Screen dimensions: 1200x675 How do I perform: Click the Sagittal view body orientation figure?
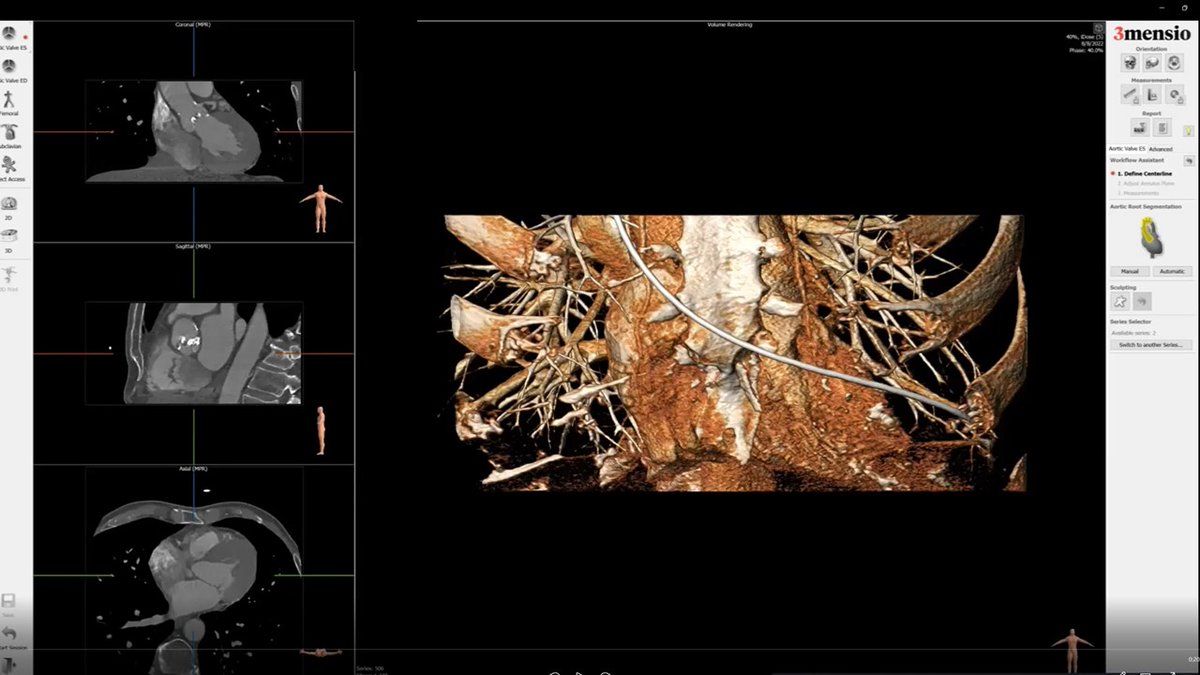tap(320, 430)
